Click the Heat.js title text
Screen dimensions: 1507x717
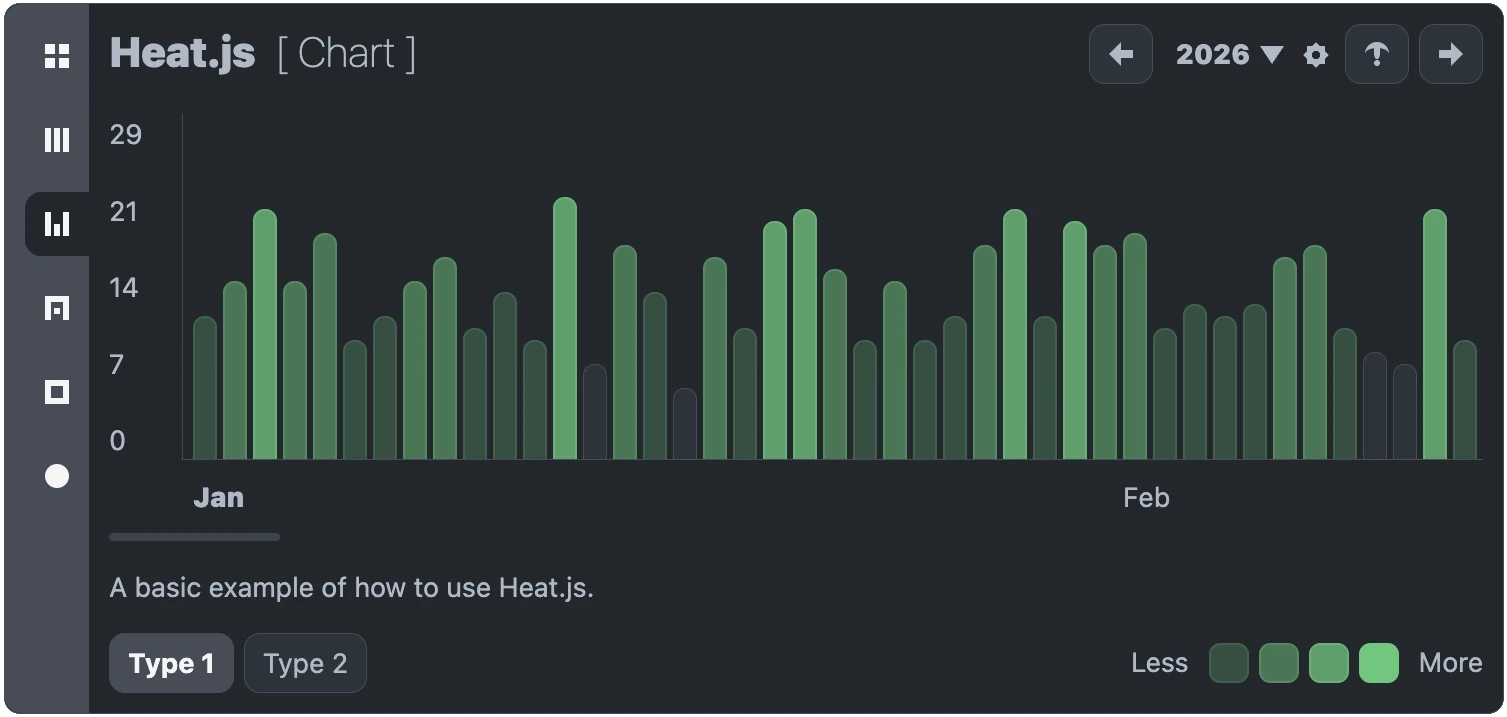(182, 53)
